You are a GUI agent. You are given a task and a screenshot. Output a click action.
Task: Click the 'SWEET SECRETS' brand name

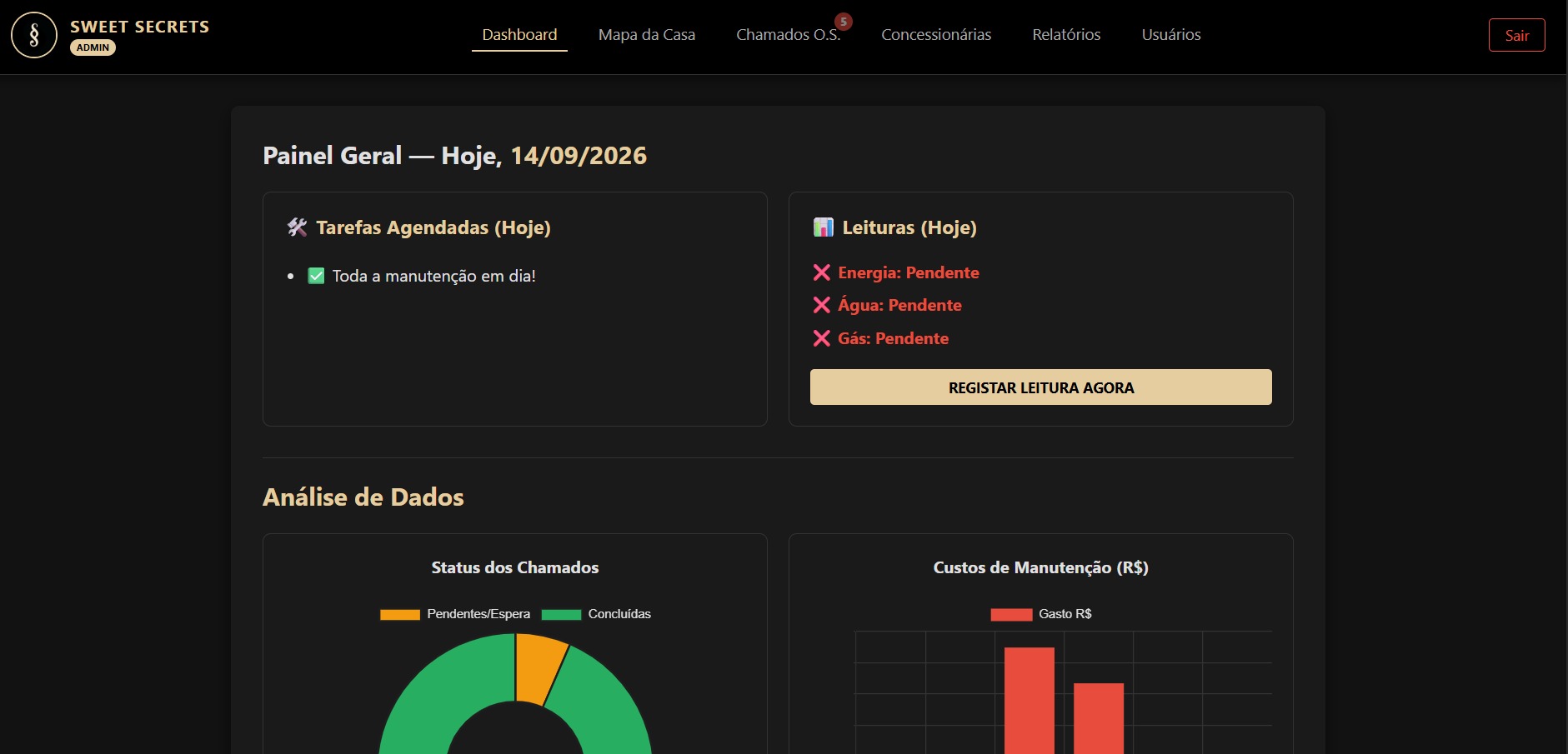click(140, 27)
